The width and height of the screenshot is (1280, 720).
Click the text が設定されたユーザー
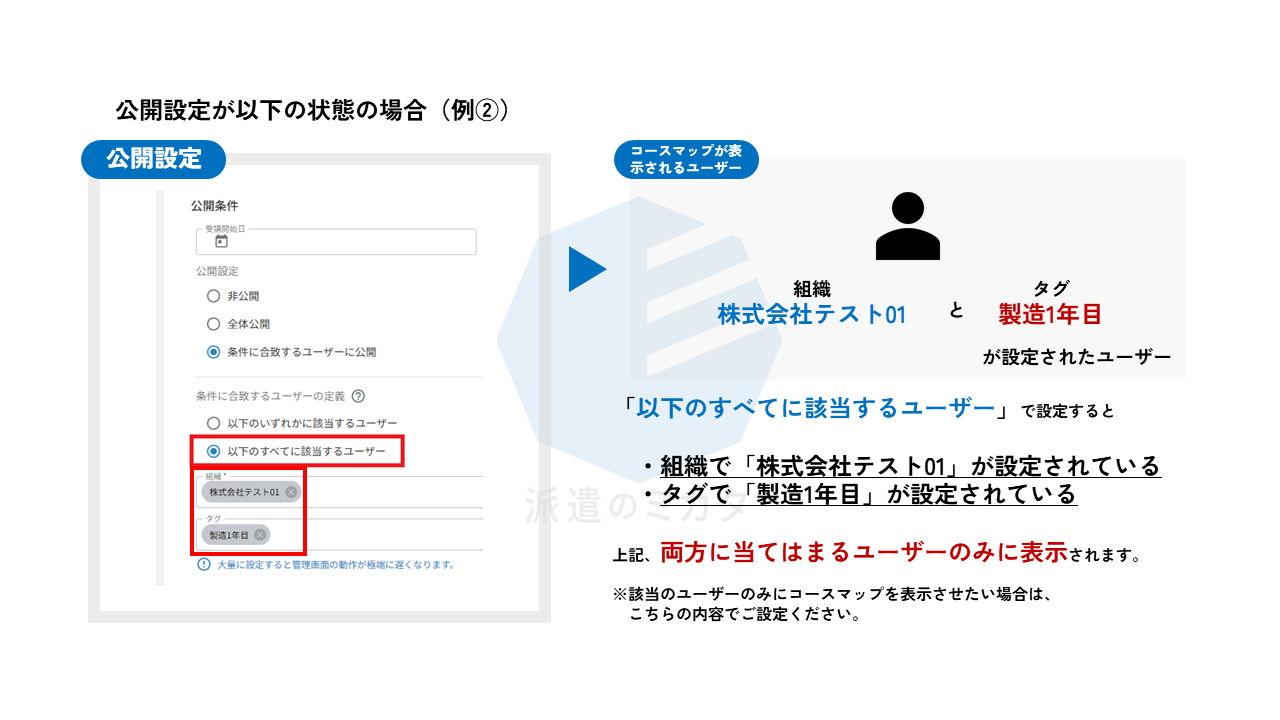pos(1076,357)
